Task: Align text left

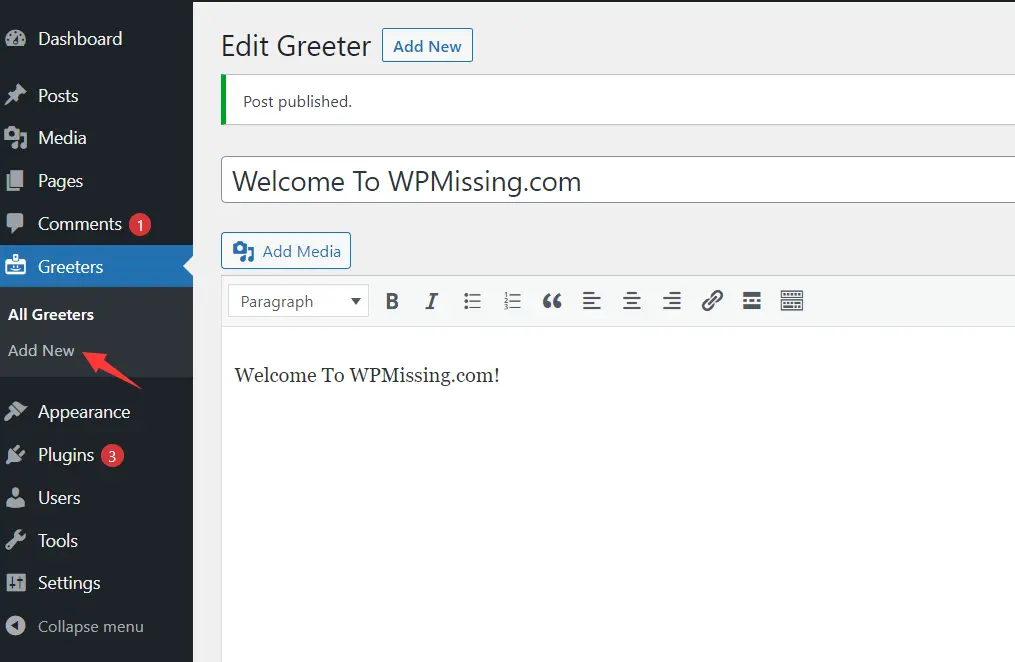Action: pyautogui.click(x=592, y=301)
